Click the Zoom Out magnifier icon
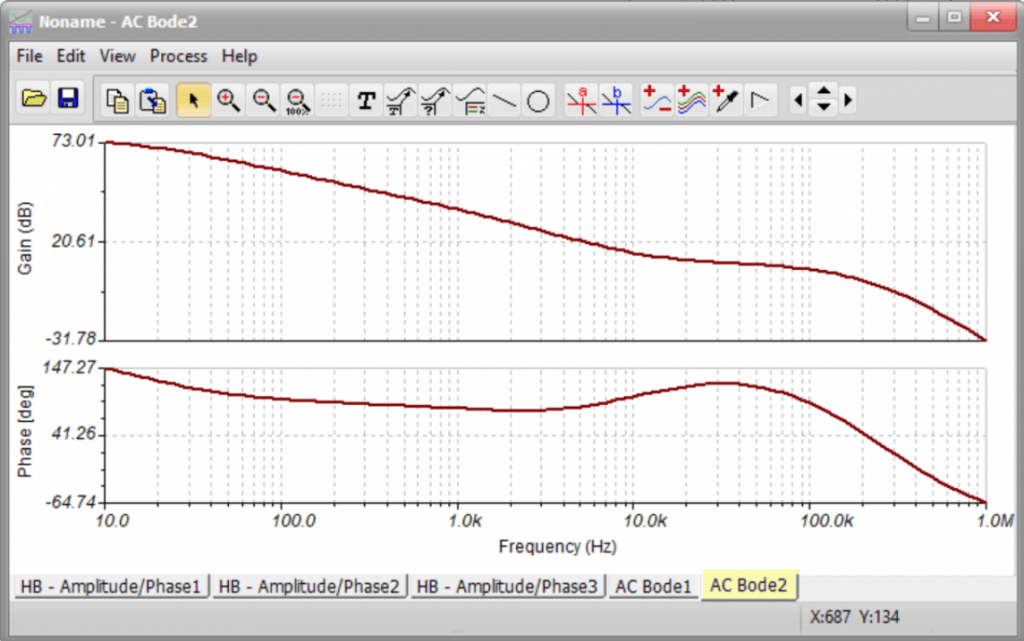The width and height of the screenshot is (1024, 641). [x=264, y=100]
